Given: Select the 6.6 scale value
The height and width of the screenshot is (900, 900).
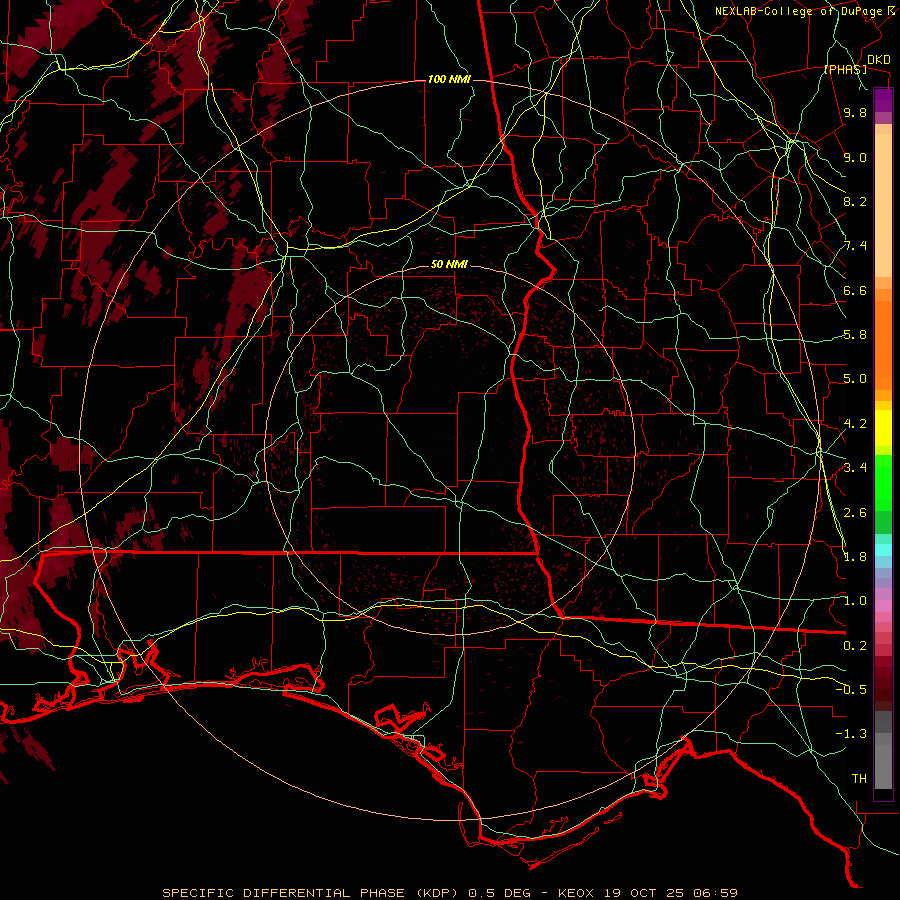Looking at the screenshot, I should click(x=855, y=291).
